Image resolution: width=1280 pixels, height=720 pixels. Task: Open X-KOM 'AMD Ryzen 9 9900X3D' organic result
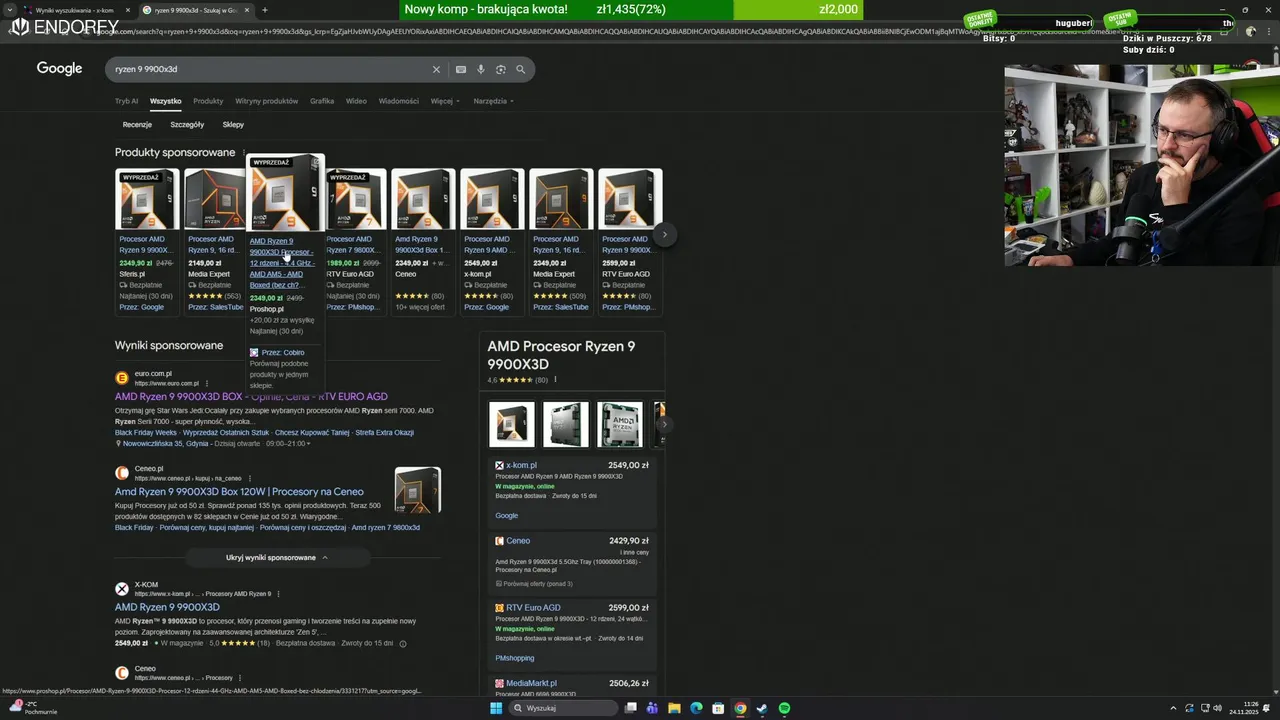(167, 607)
